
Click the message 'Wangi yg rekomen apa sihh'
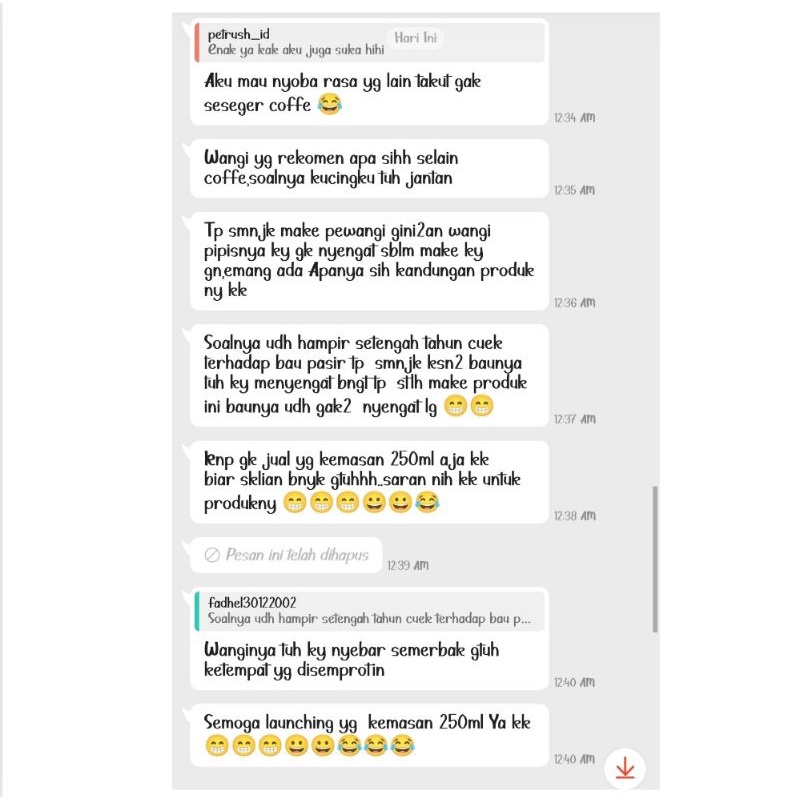coord(369,168)
